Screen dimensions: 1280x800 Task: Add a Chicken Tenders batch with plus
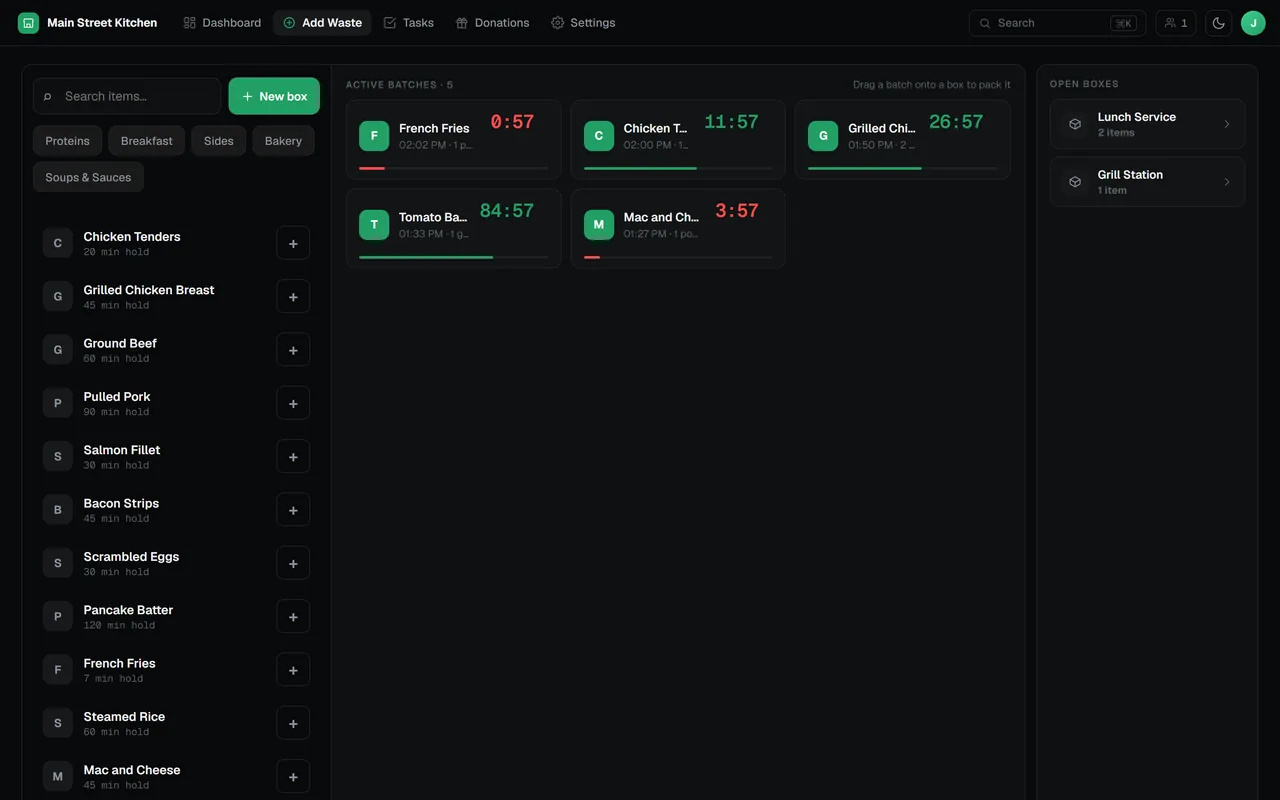click(293, 243)
